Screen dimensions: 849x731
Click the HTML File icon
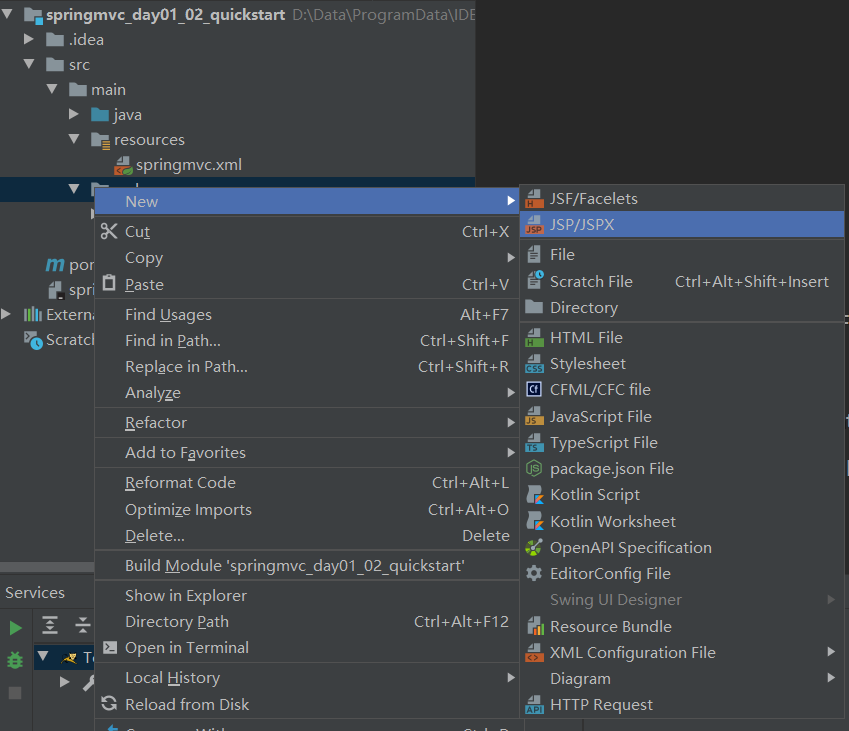(x=534, y=337)
